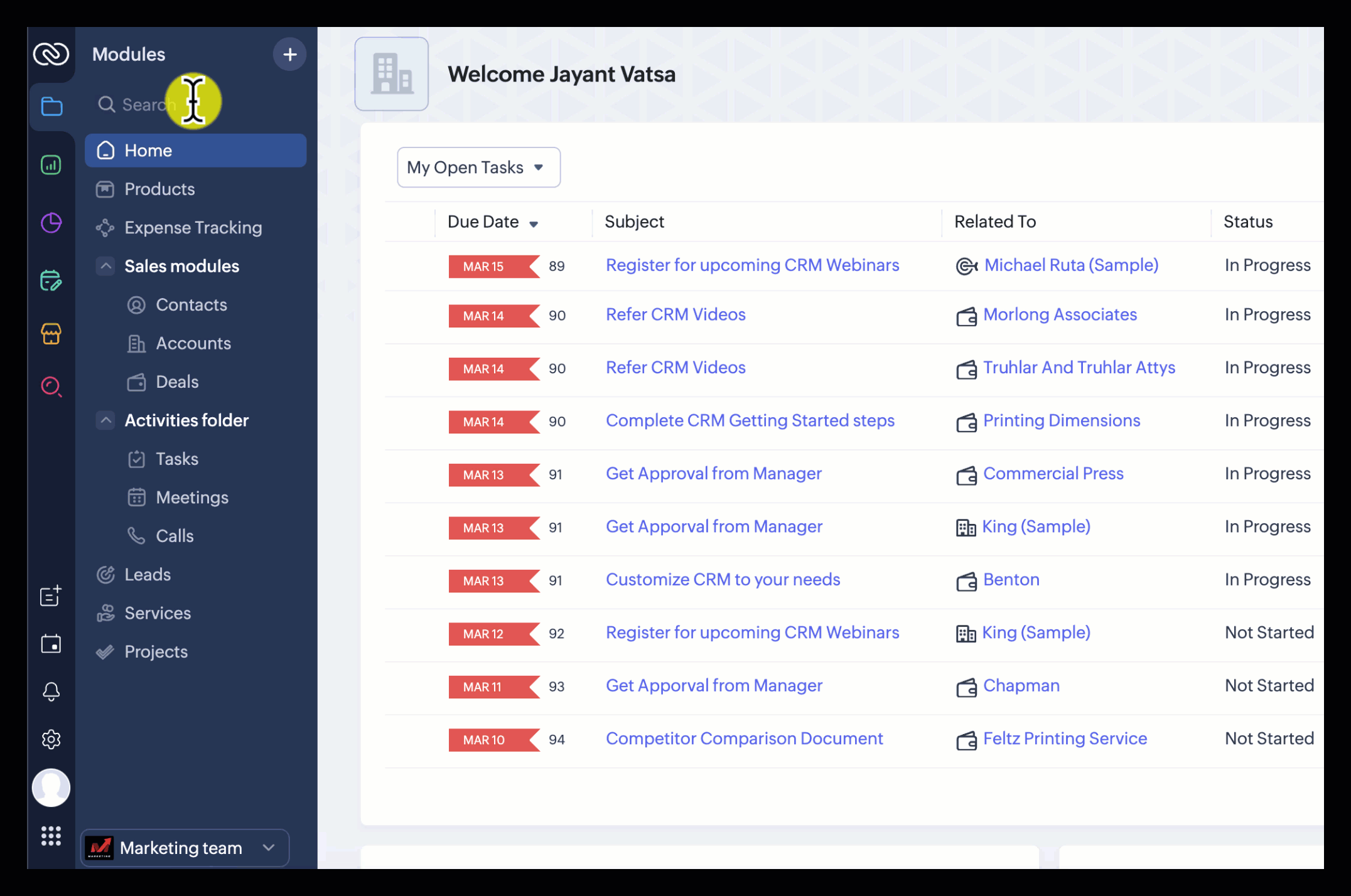
Task: Open the Morlong Associates related record
Action: [1059, 314]
